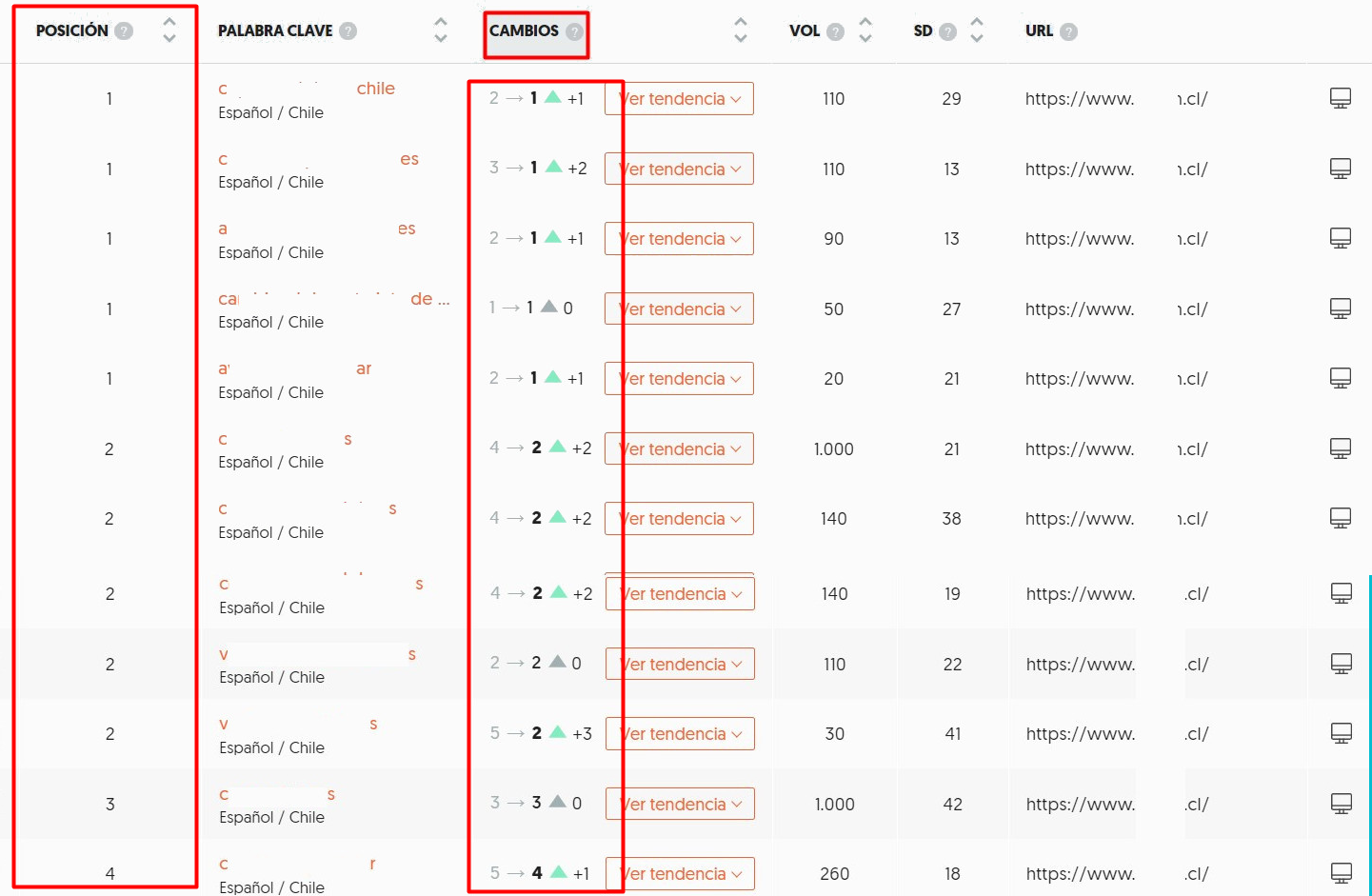This screenshot has height=896, width=1372.
Task: Click desktop device icon in row with volume 140, SD 19
Action: 1342,593
